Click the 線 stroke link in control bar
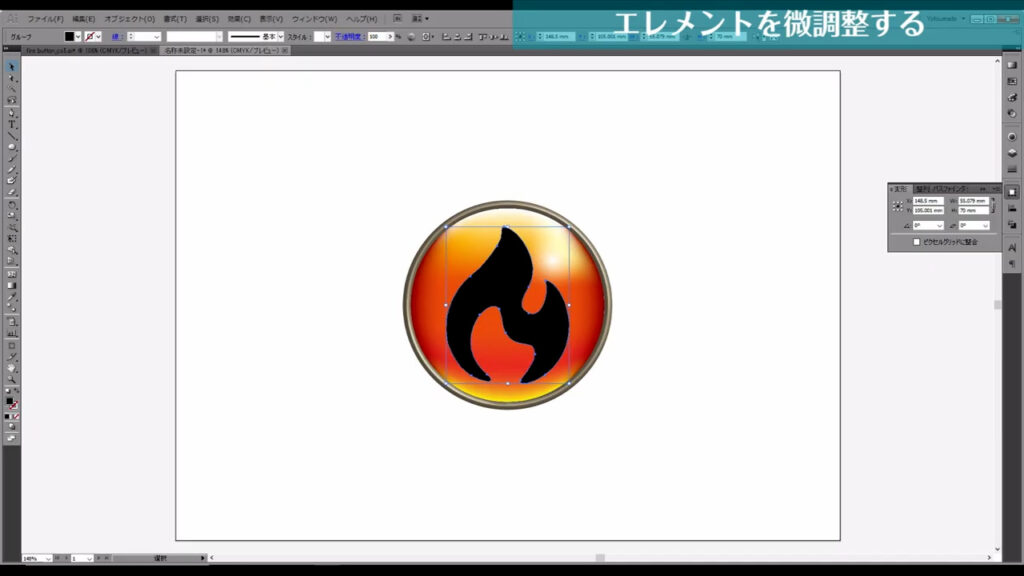The image size is (1024, 576). tap(116, 37)
